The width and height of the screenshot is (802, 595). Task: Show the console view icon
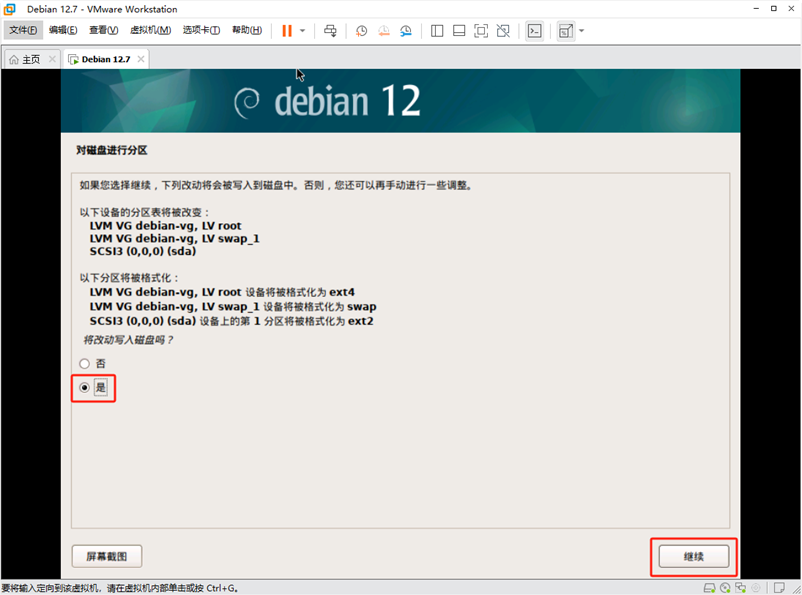[x=534, y=31]
